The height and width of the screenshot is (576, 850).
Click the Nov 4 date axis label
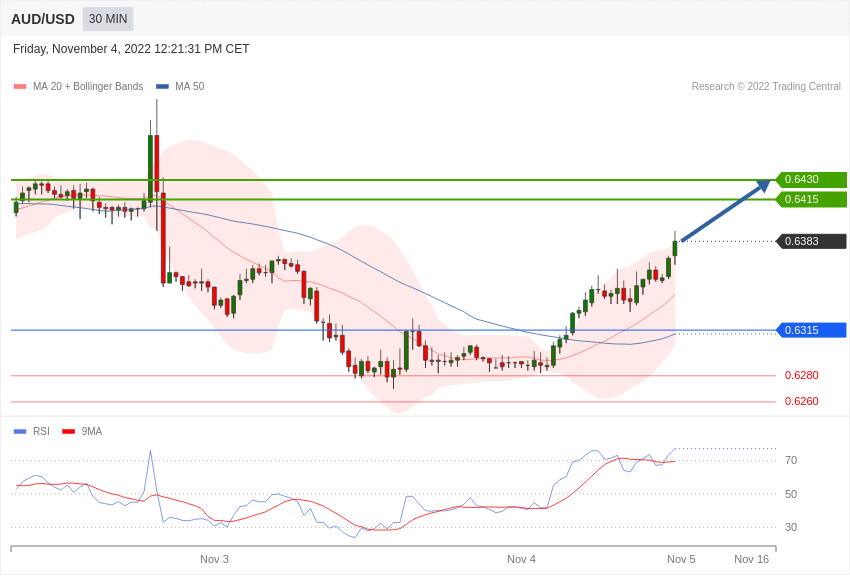(521, 559)
